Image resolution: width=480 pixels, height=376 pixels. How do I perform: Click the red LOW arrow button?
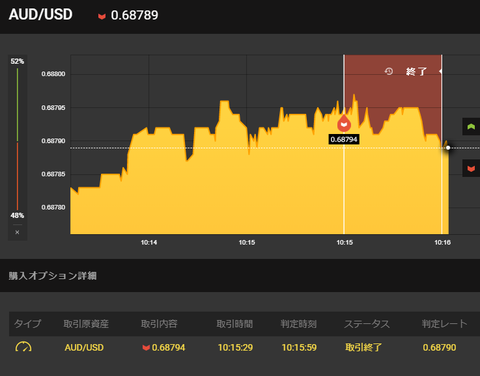tap(471, 168)
